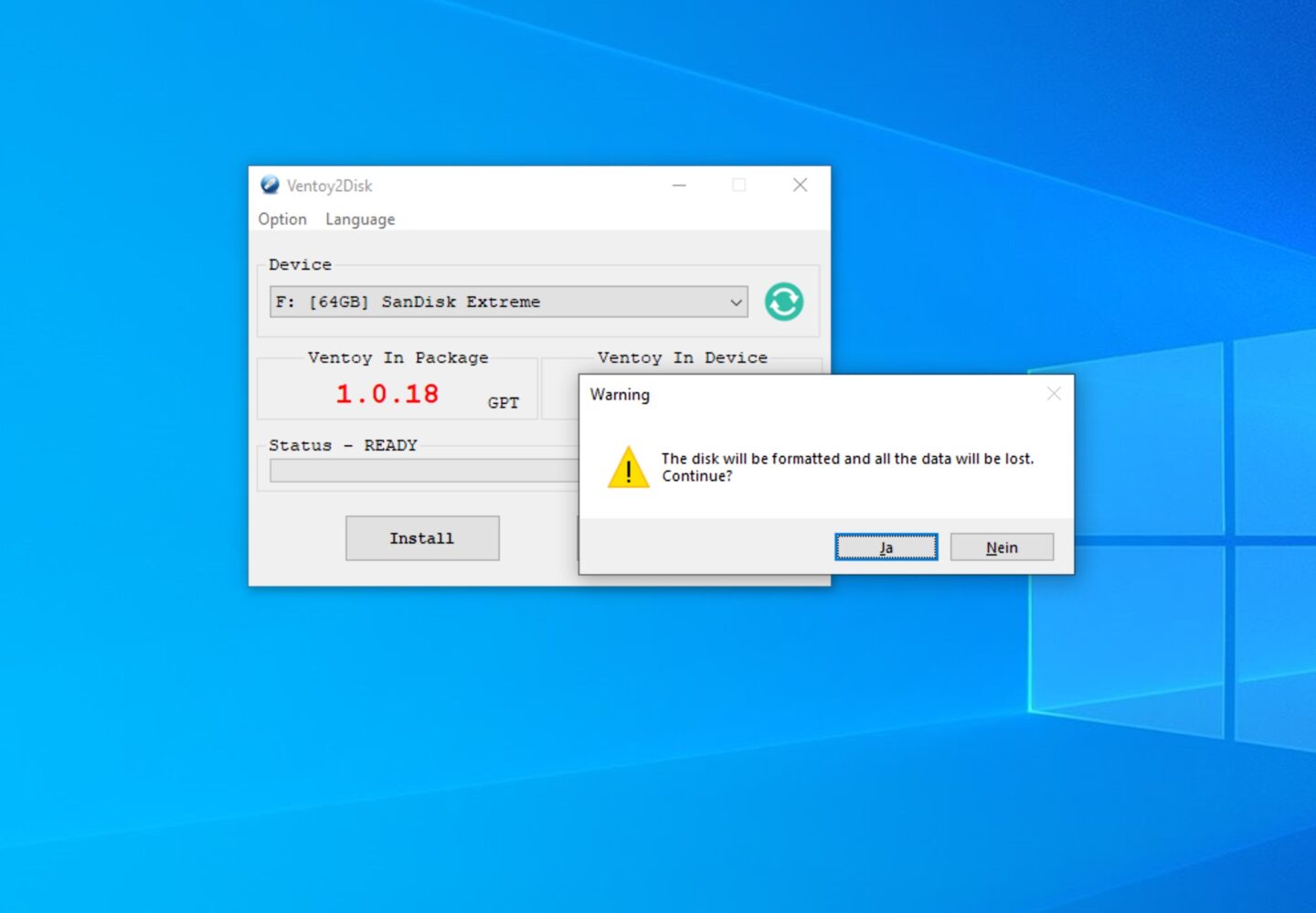Screen dimensions: 1316x913
Task: Select the SanDisk Extreme device combo box
Action: point(498,302)
